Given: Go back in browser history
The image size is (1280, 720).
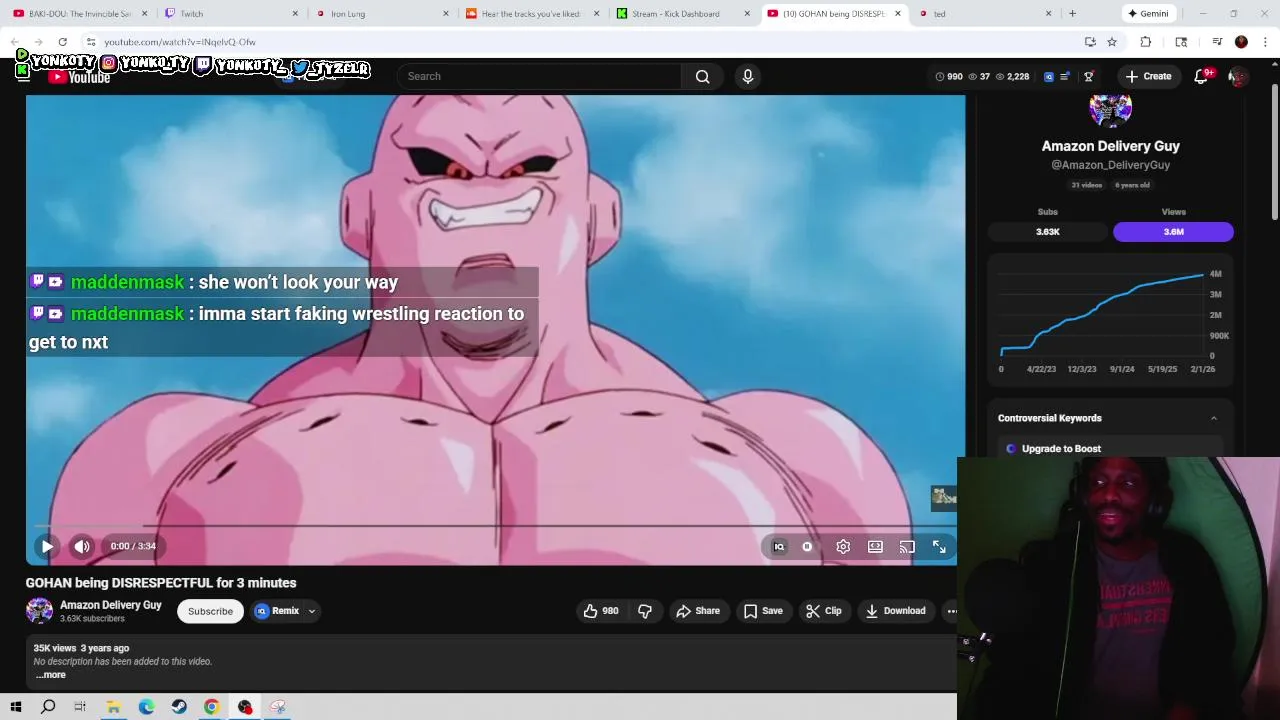Looking at the screenshot, I should click(x=15, y=42).
